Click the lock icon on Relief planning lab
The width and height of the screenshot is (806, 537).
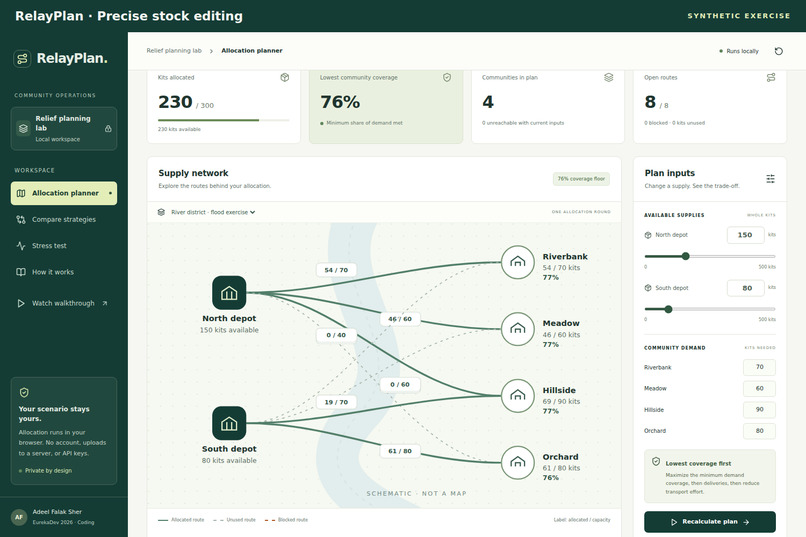tap(108, 128)
